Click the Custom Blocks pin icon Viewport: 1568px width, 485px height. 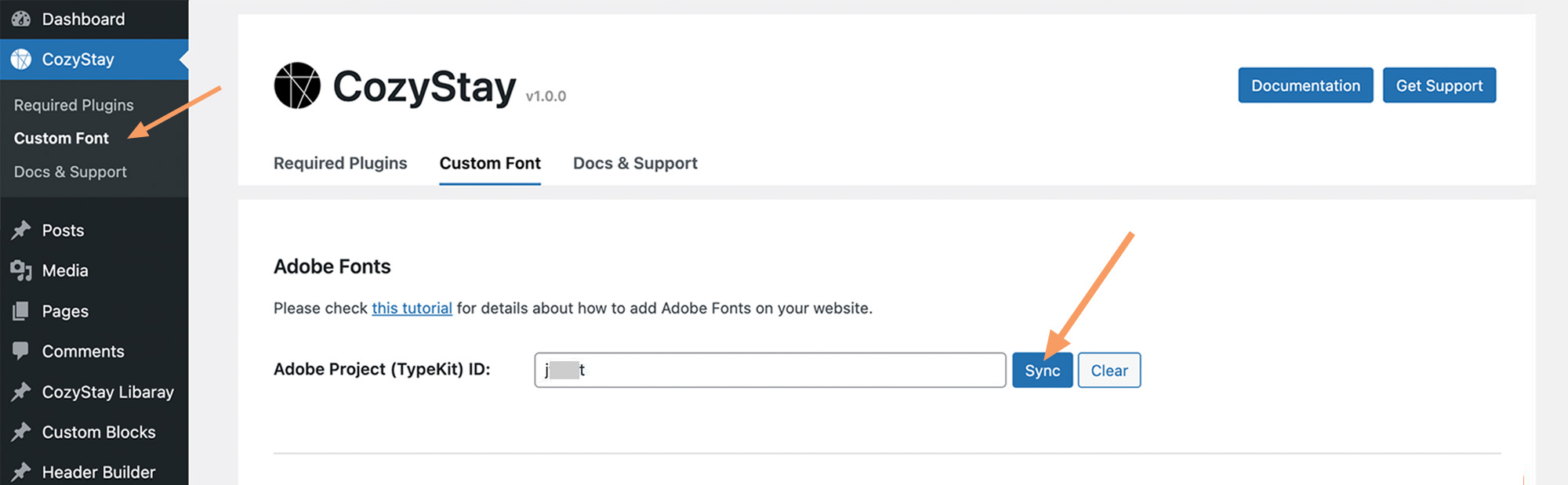point(21,432)
